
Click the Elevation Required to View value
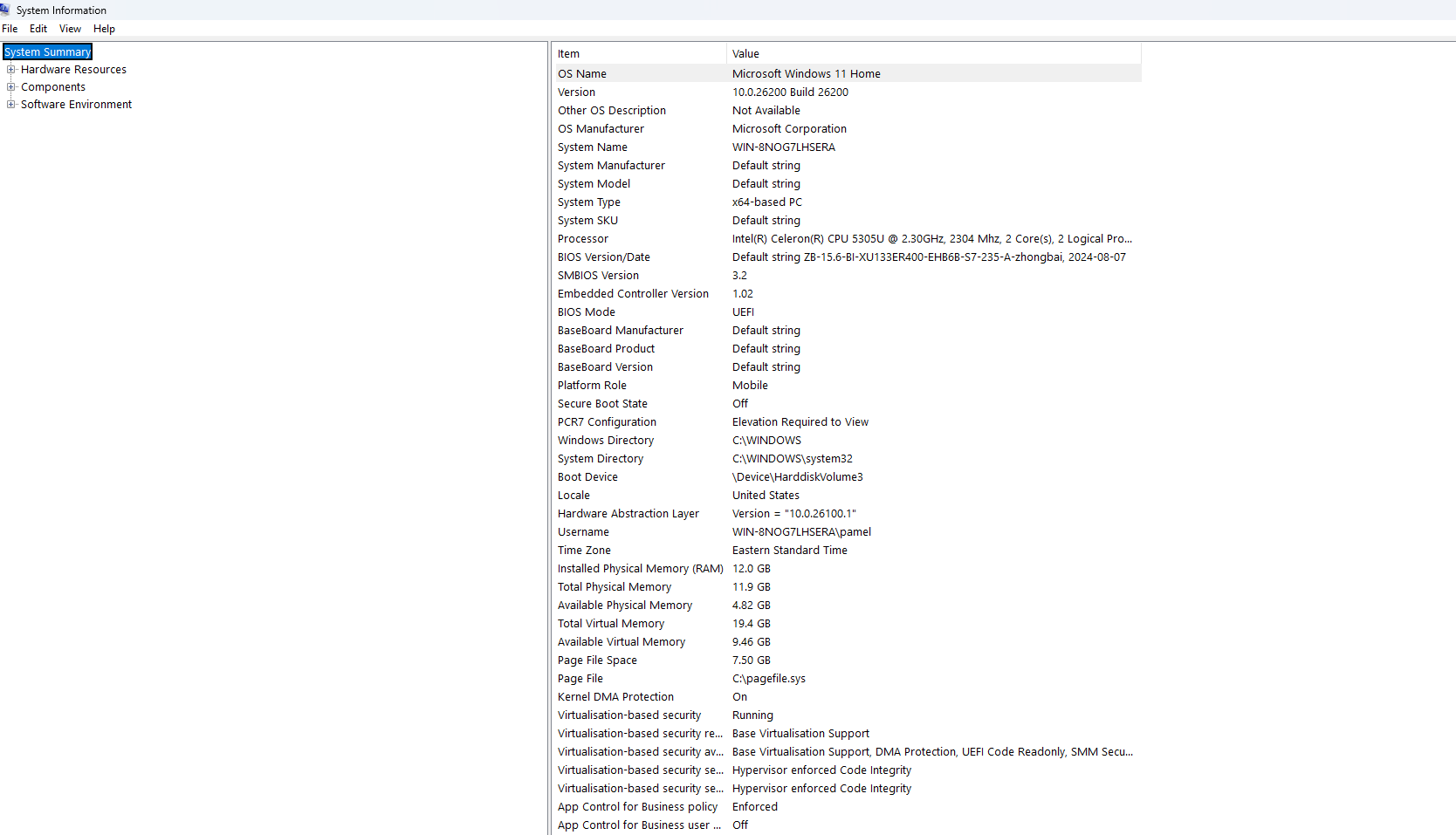point(800,422)
